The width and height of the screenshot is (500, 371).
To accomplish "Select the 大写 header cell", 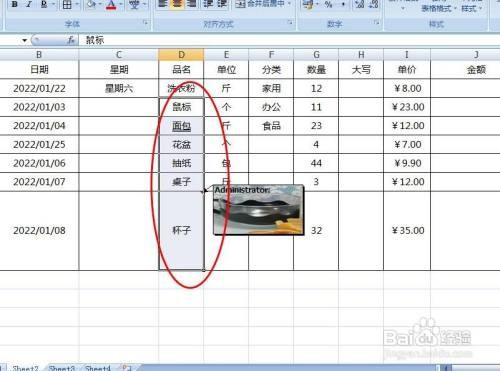I will (361, 69).
